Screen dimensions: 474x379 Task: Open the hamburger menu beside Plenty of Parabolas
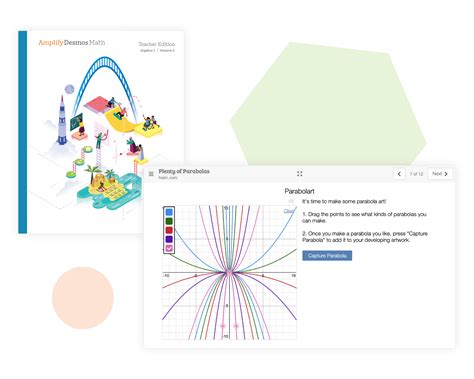151,174
